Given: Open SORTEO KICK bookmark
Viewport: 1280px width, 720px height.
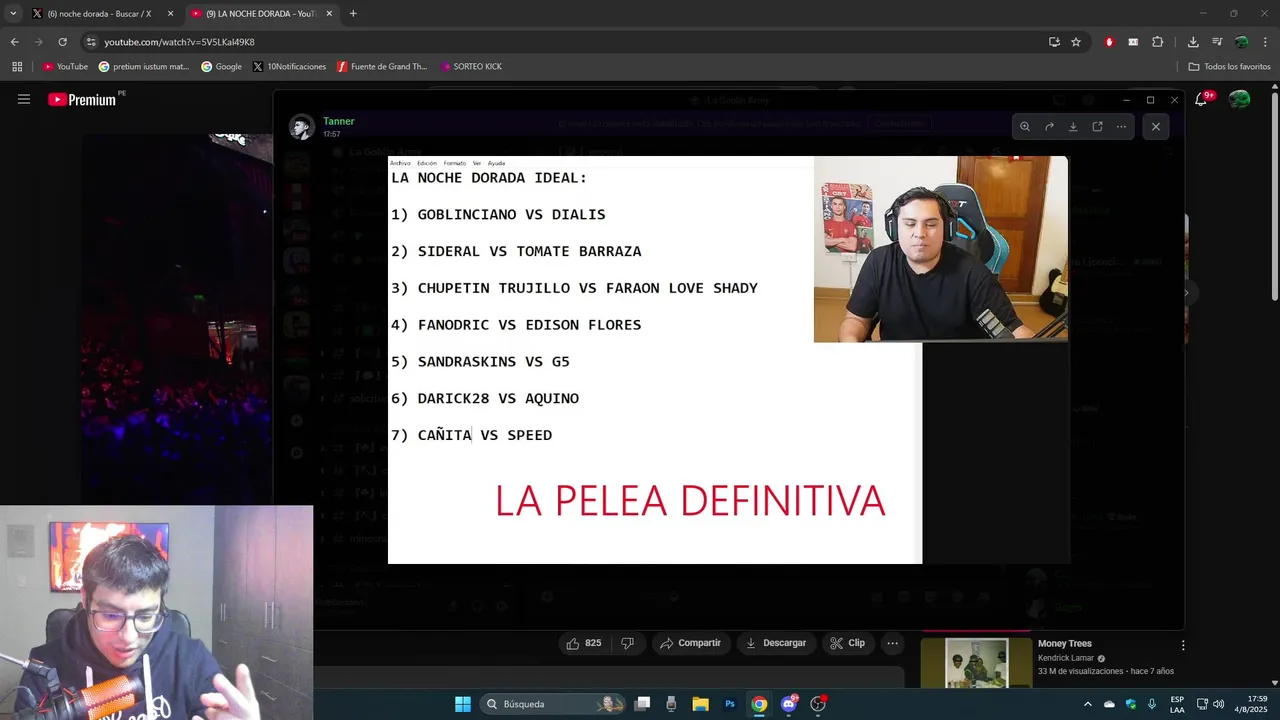Looking at the screenshot, I should [471, 67].
